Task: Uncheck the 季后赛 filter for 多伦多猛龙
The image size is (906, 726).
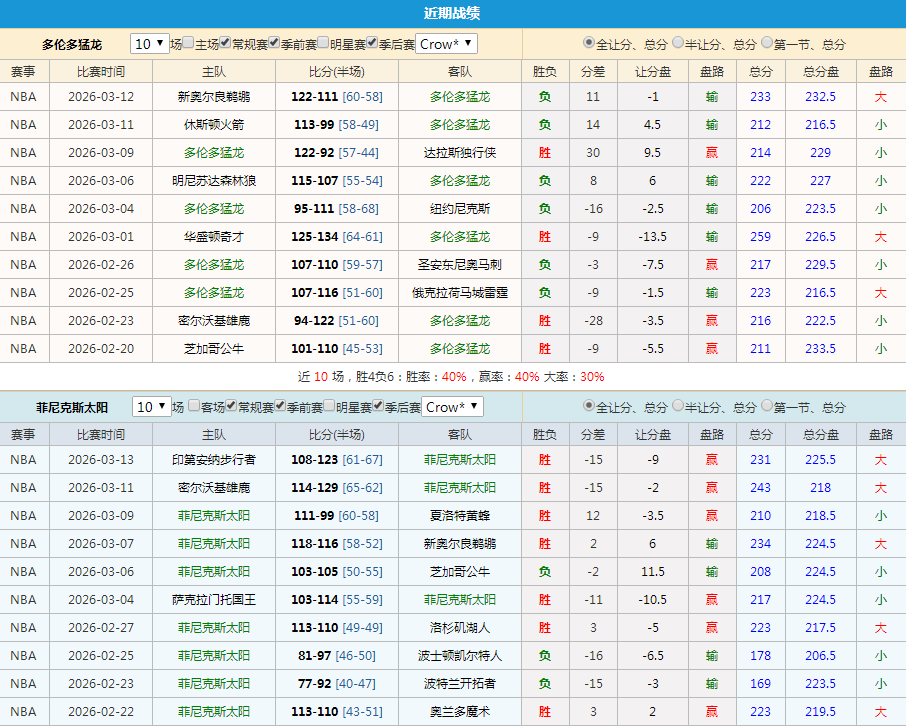Action: coord(370,44)
